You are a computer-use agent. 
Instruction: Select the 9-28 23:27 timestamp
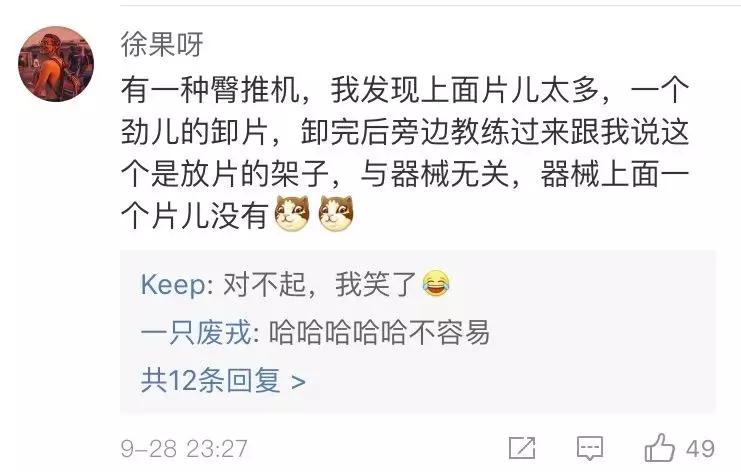point(184,448)
